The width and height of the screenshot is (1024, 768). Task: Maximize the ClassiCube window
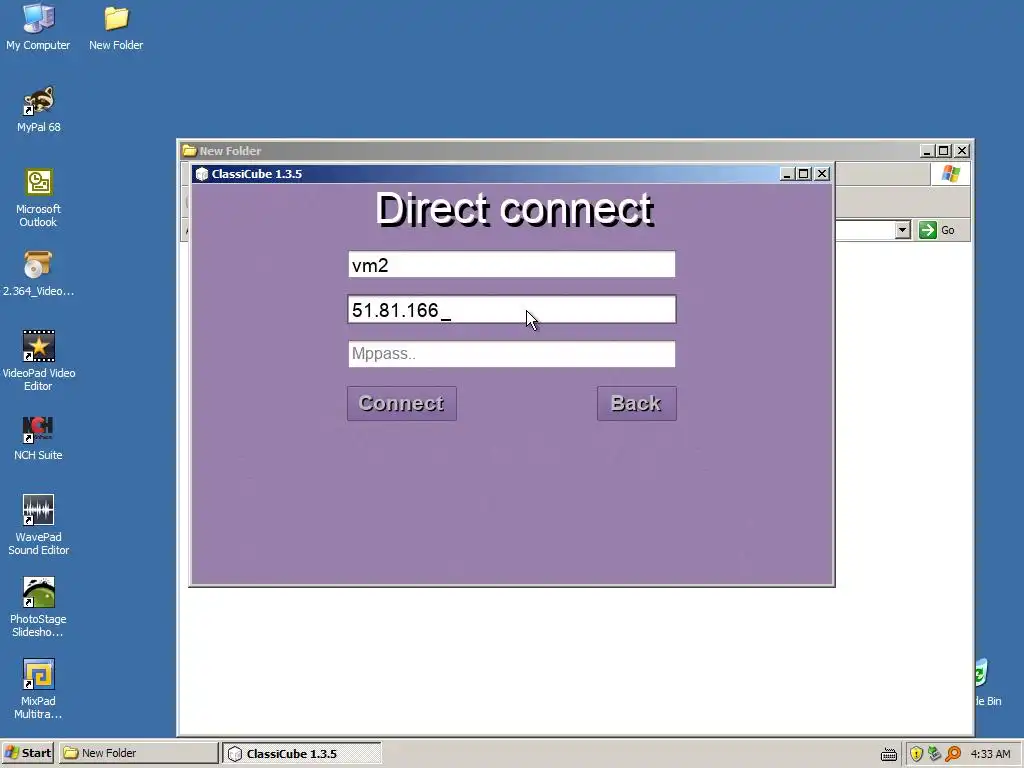coord(804,174)
